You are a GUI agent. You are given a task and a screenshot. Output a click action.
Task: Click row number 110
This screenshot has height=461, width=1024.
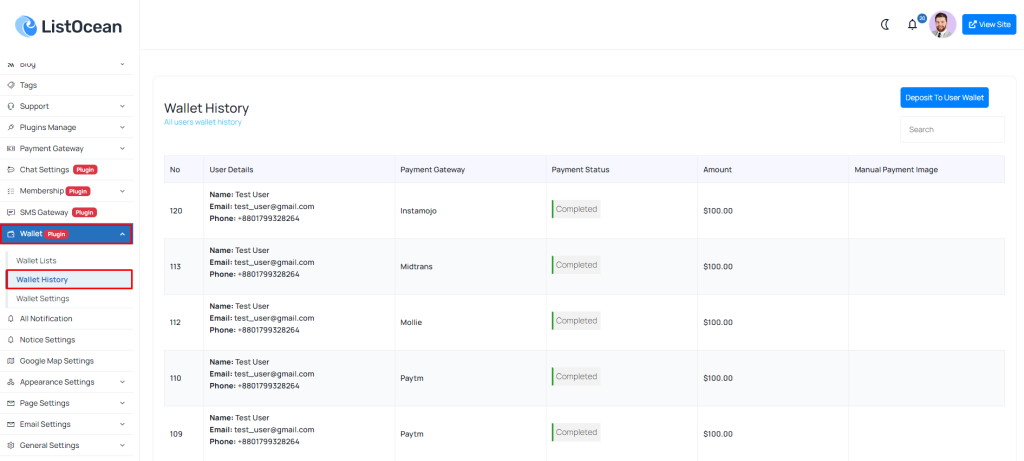point(176,378)
